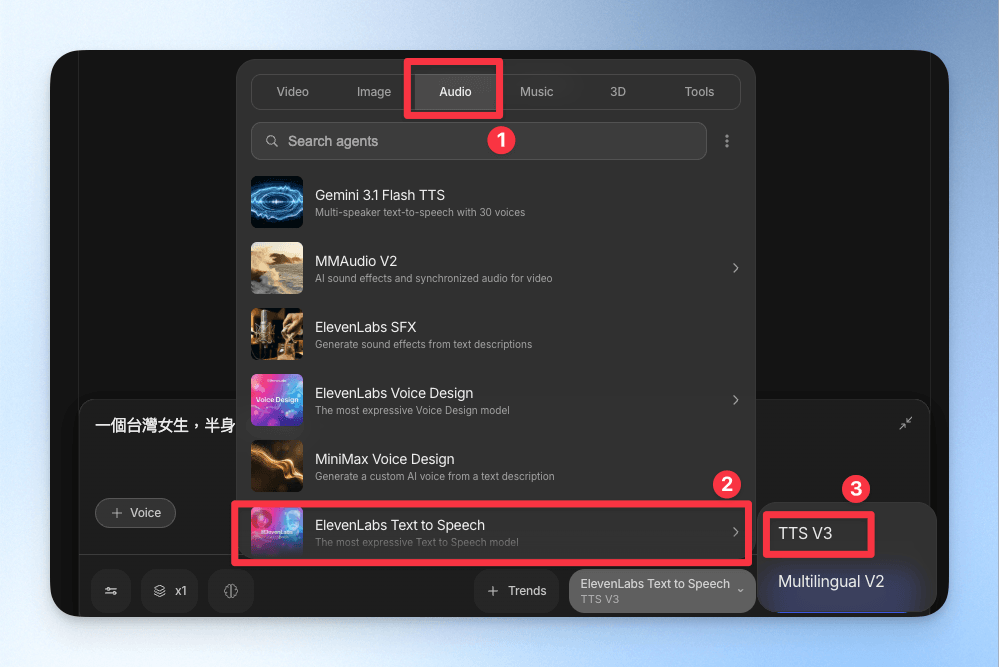Viewport: 999px width, 667px height.
Task: Click The most expressive Voice Design model text
Action: pos(412,410)
